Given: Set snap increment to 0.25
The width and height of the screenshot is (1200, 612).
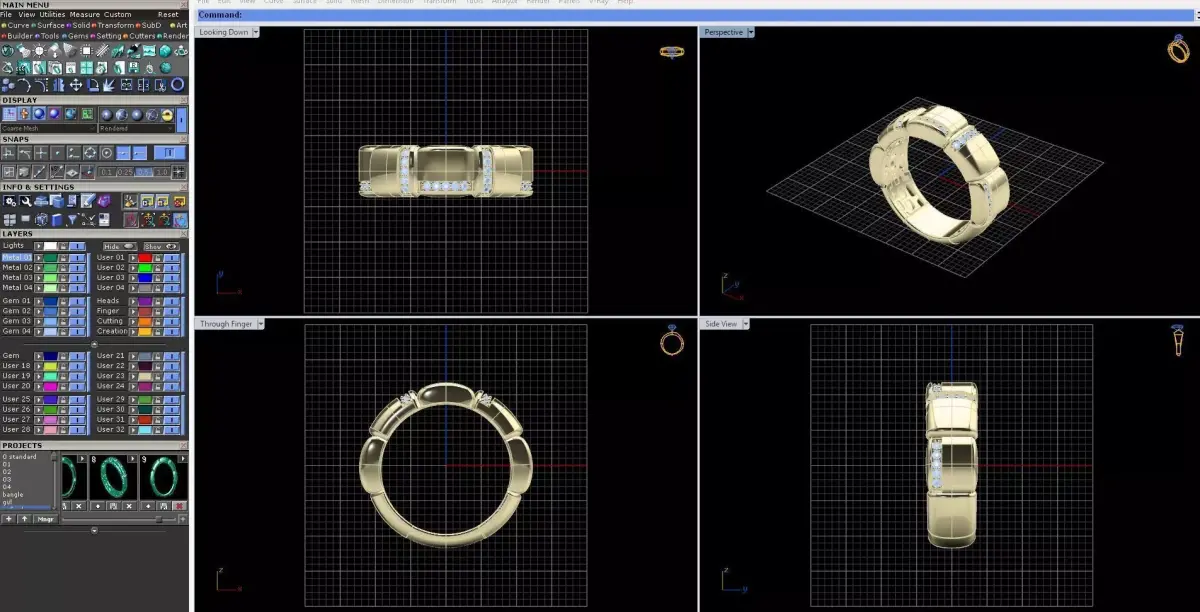Looking at the screenshot, I should (125, 172).
